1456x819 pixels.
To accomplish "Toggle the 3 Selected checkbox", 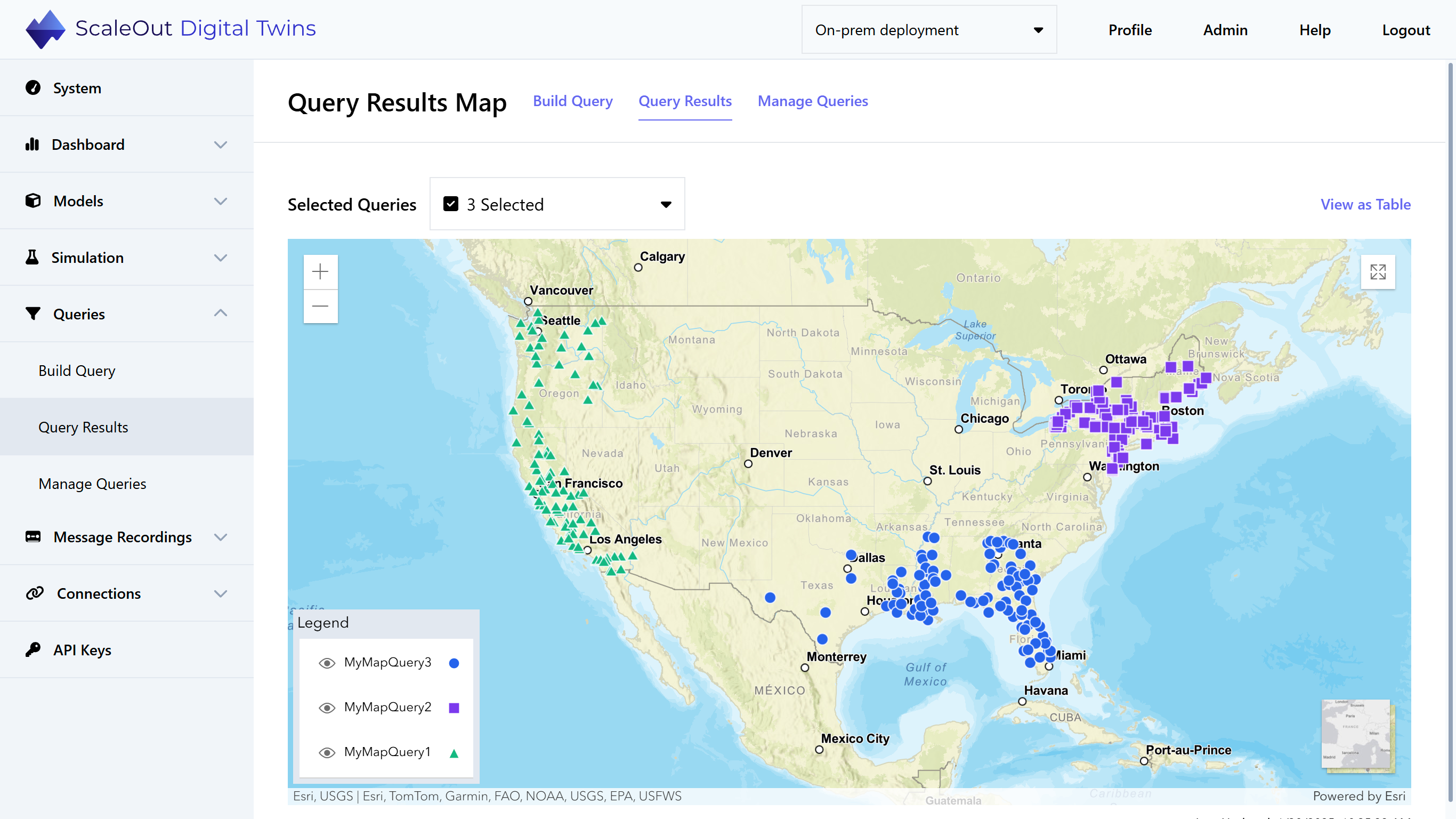I will tap(451, 204).
